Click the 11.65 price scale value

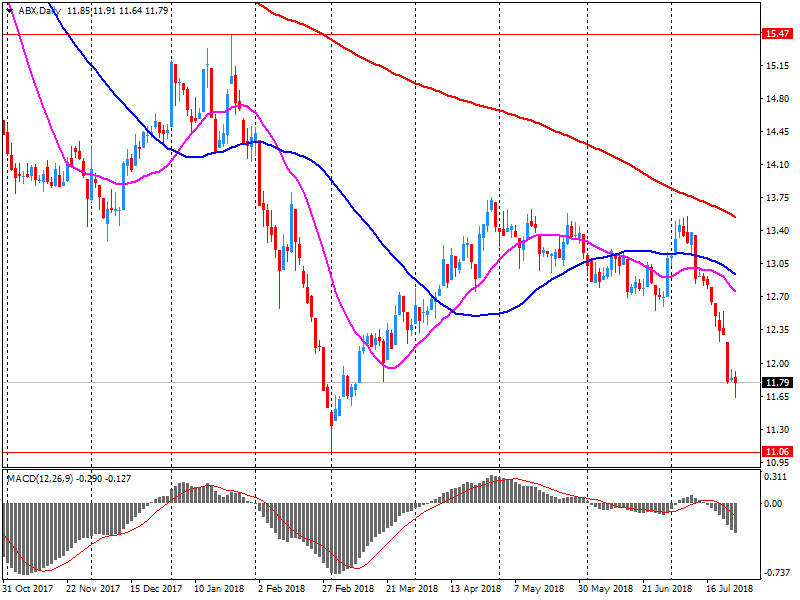click(x=777, y=396)
